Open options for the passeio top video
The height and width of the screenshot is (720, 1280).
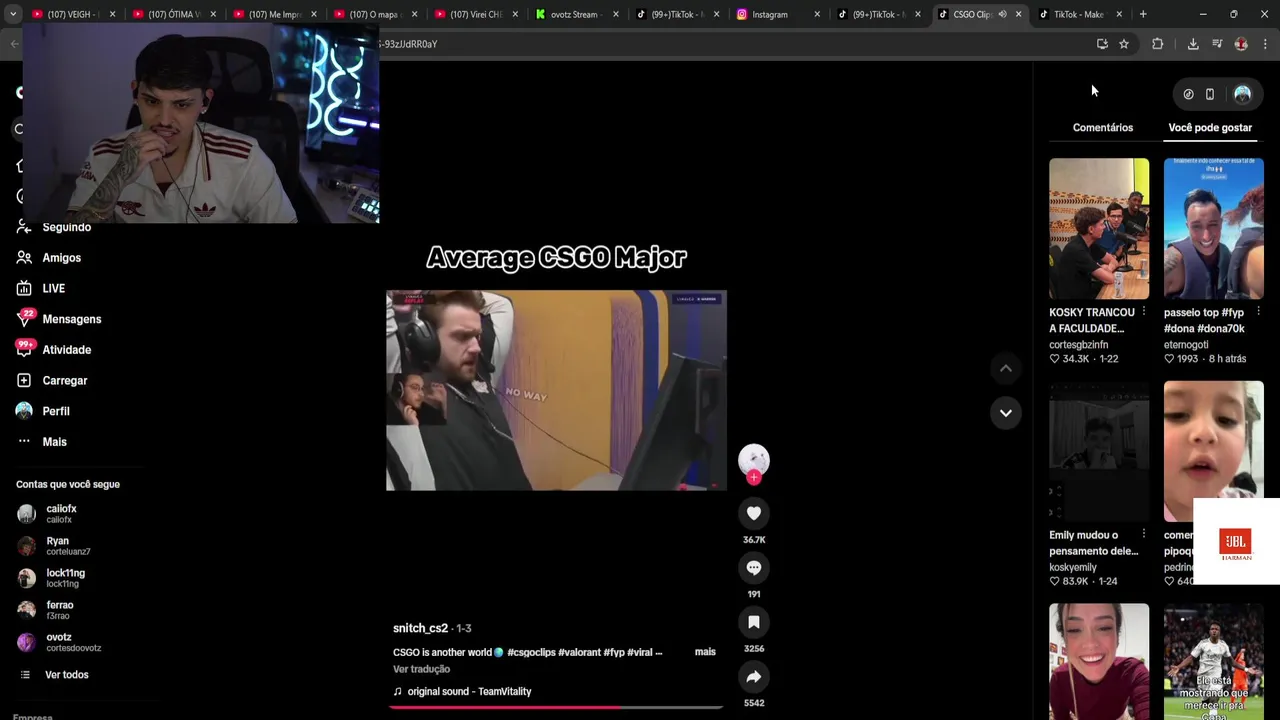1258,312
